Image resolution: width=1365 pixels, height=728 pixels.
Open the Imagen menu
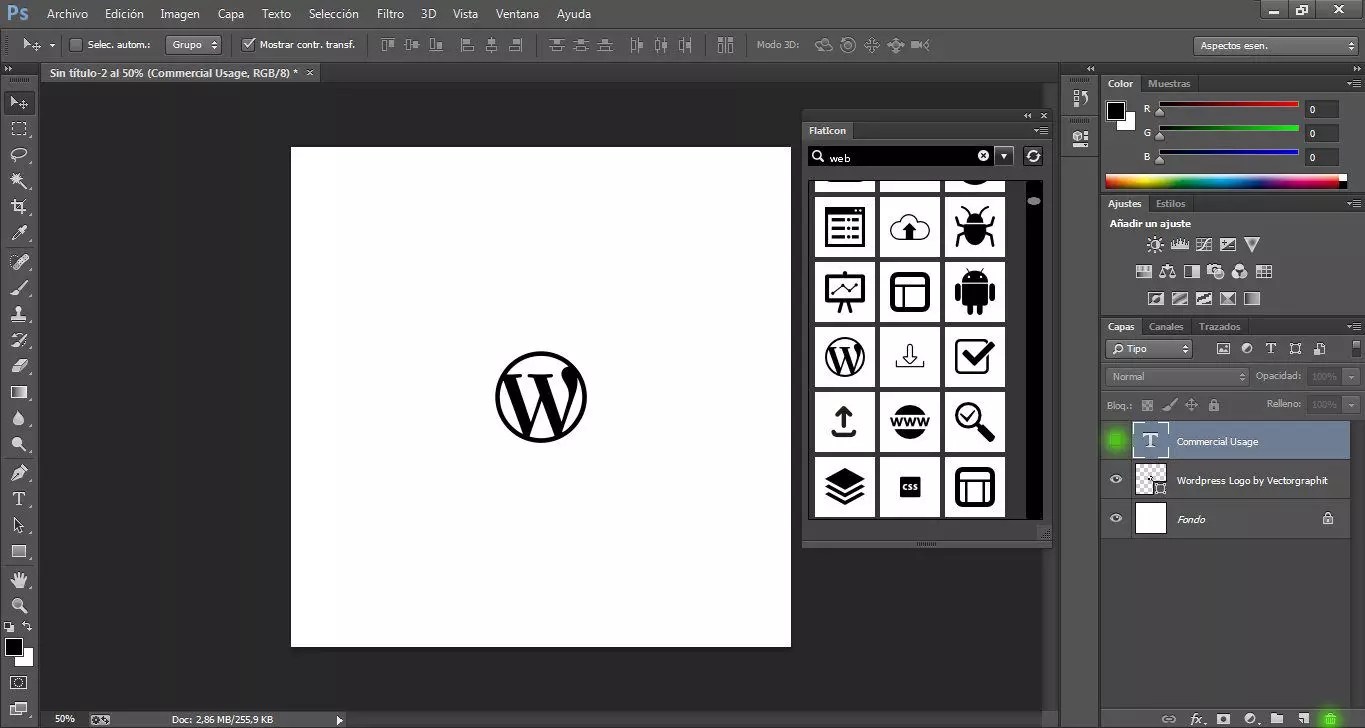pos(180,14)
